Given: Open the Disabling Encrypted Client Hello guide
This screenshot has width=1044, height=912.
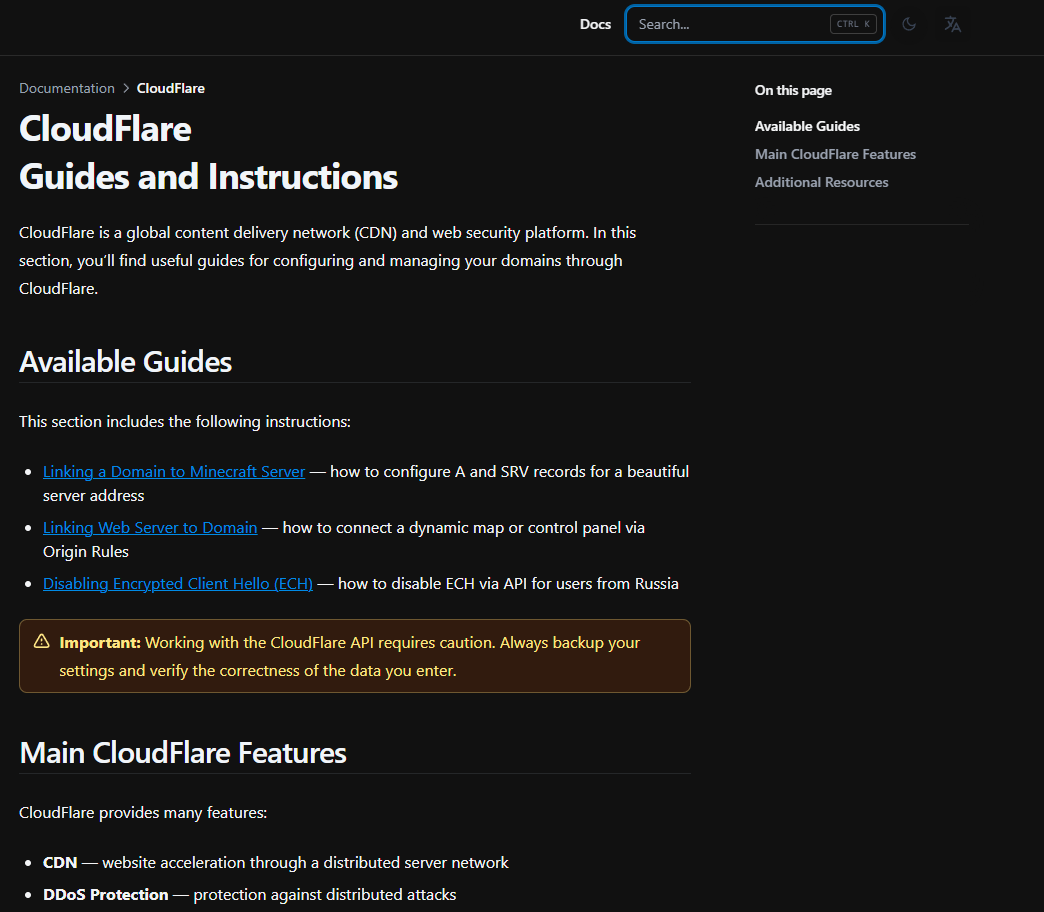Looking at the screenshot, I should click(177, 583).
